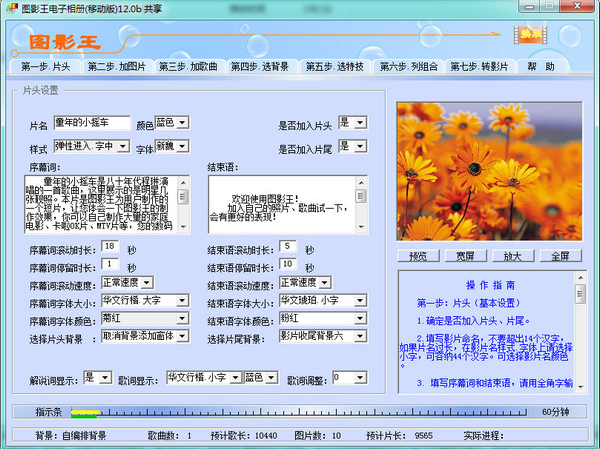The height and width of the screenshot is (449, 600).
Task: Open the 解说词显示 dropdown
Action: coord(106,377)
